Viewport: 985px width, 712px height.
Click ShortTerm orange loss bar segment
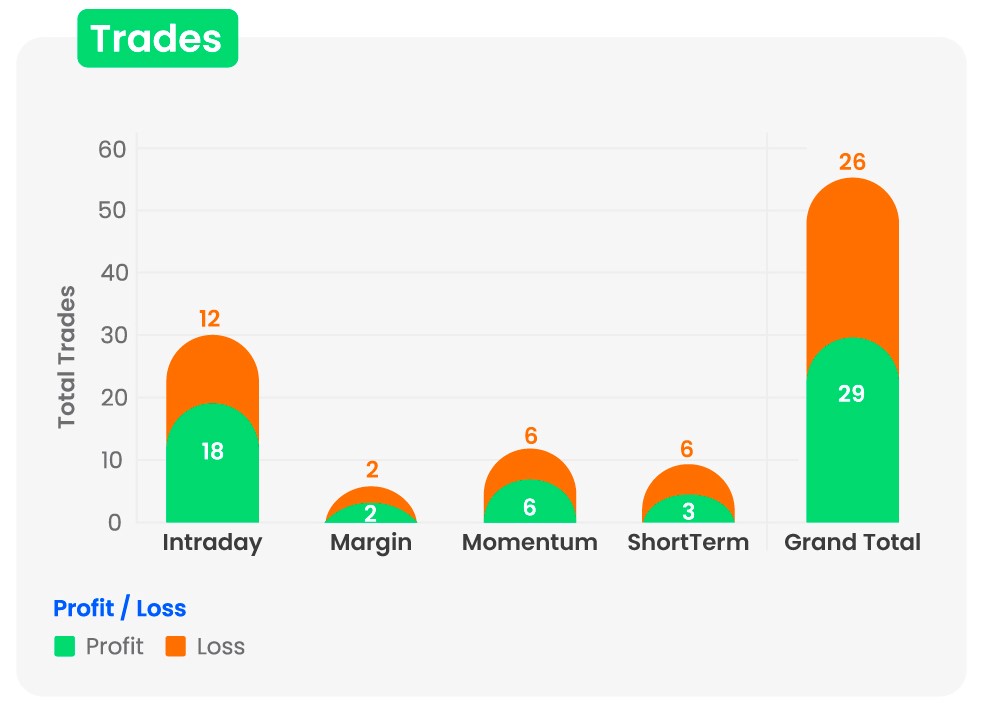pos(688,480)
